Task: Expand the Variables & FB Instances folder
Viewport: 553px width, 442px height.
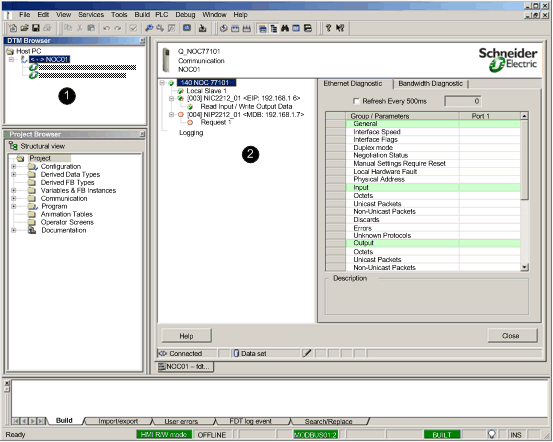Action: pyautogui.click(x=13, y=190)
